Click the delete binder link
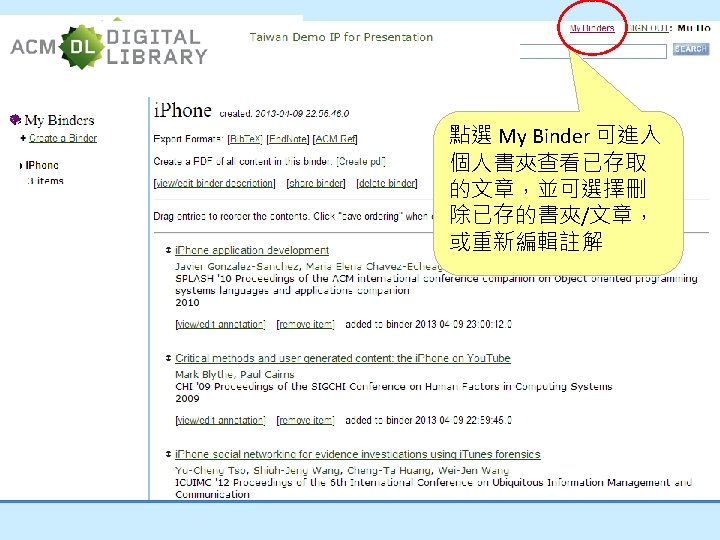Image resolution: width=720 pixels, height=540 pixels. (387, 183)
